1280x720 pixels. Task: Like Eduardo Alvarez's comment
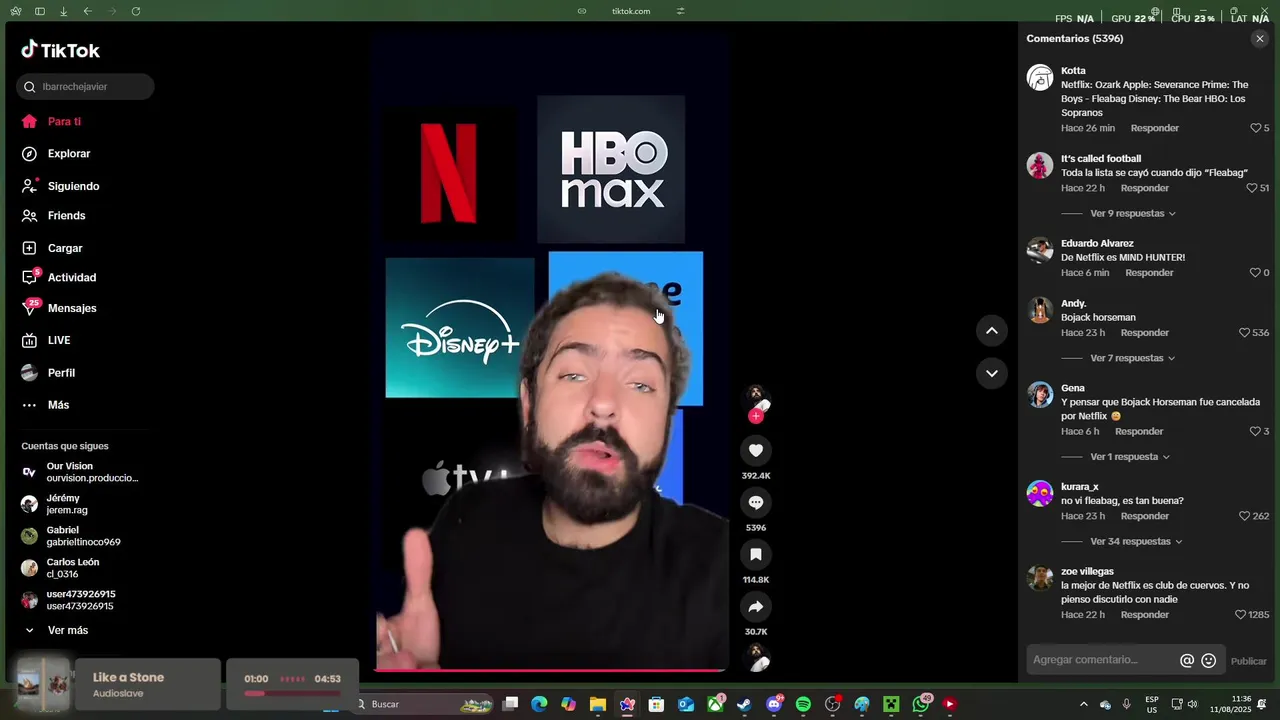click(1255, 273)
